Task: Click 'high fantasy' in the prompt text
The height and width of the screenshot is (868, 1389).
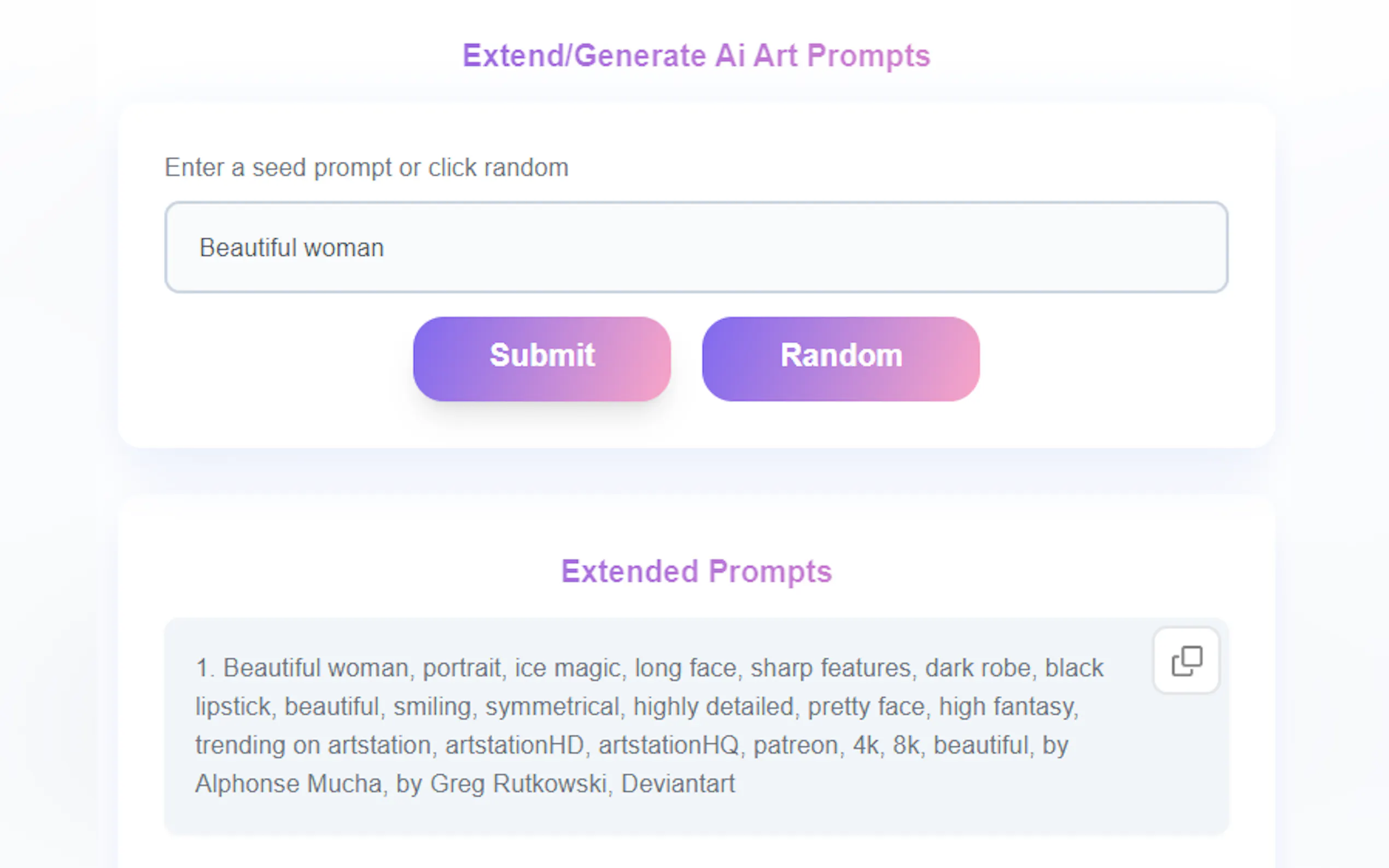Action: pyautogui.click(x=1006, y=707)
